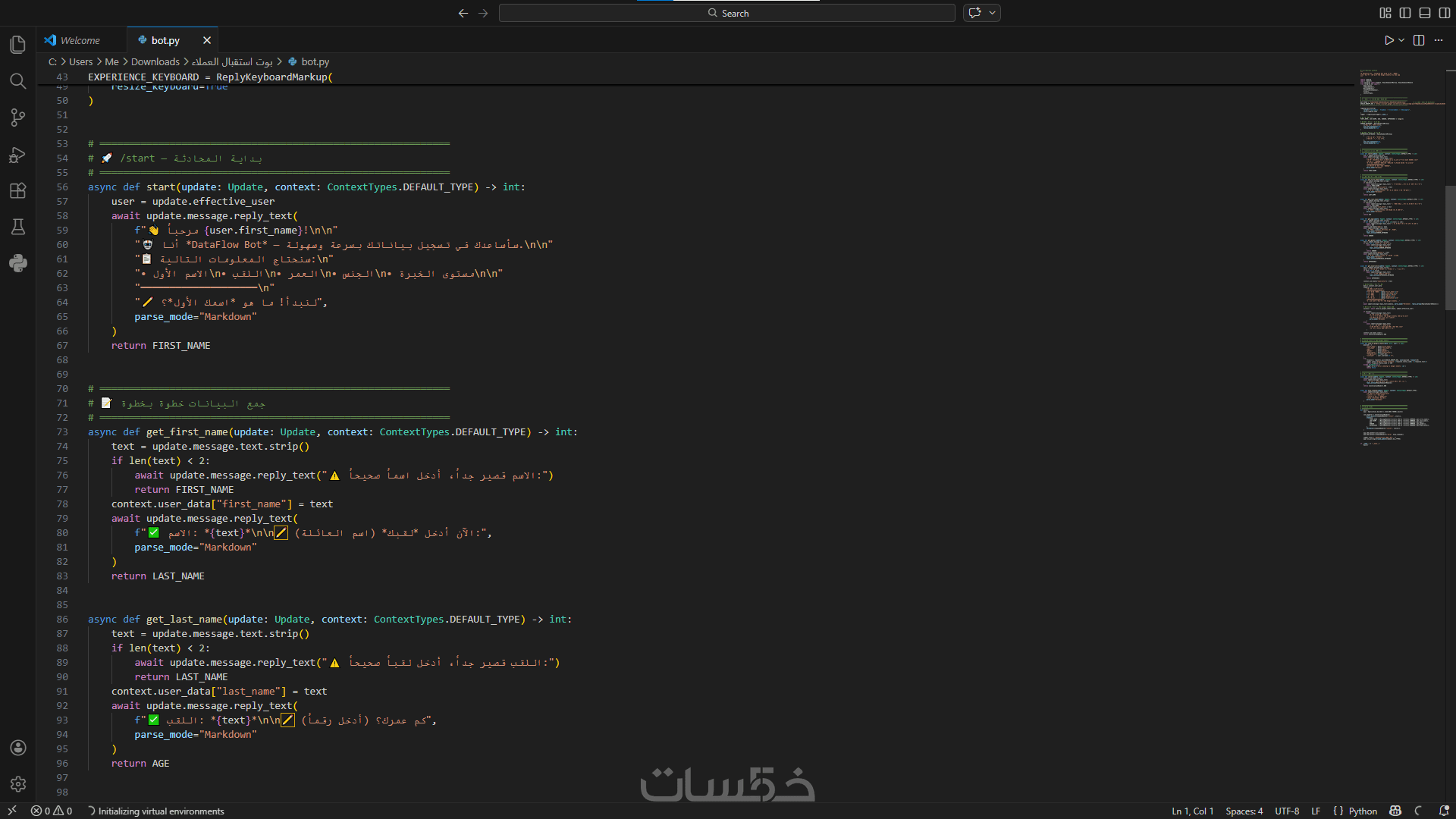Open the Testing flask view
This screenshot has width=1456, height=819.
tap(18, 227)
